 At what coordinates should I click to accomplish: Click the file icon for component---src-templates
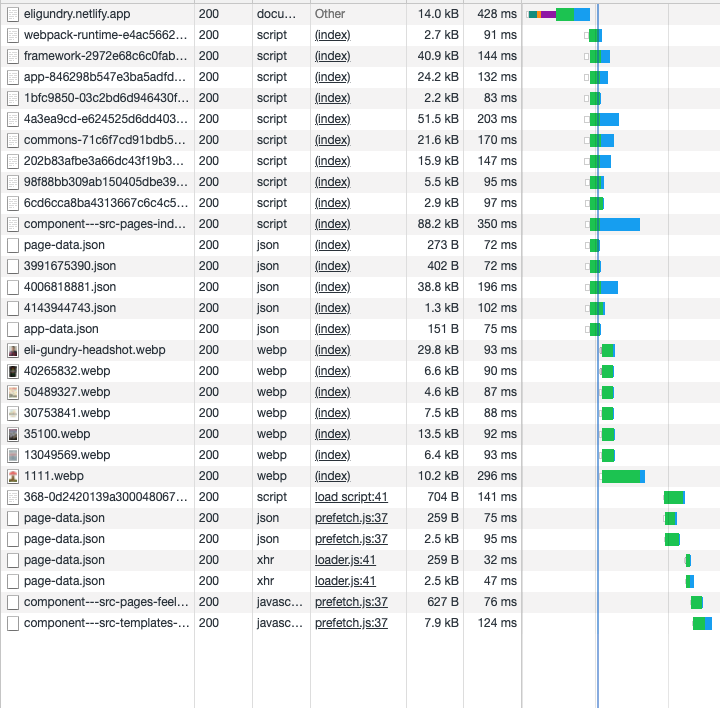click(x=13, y=624)
